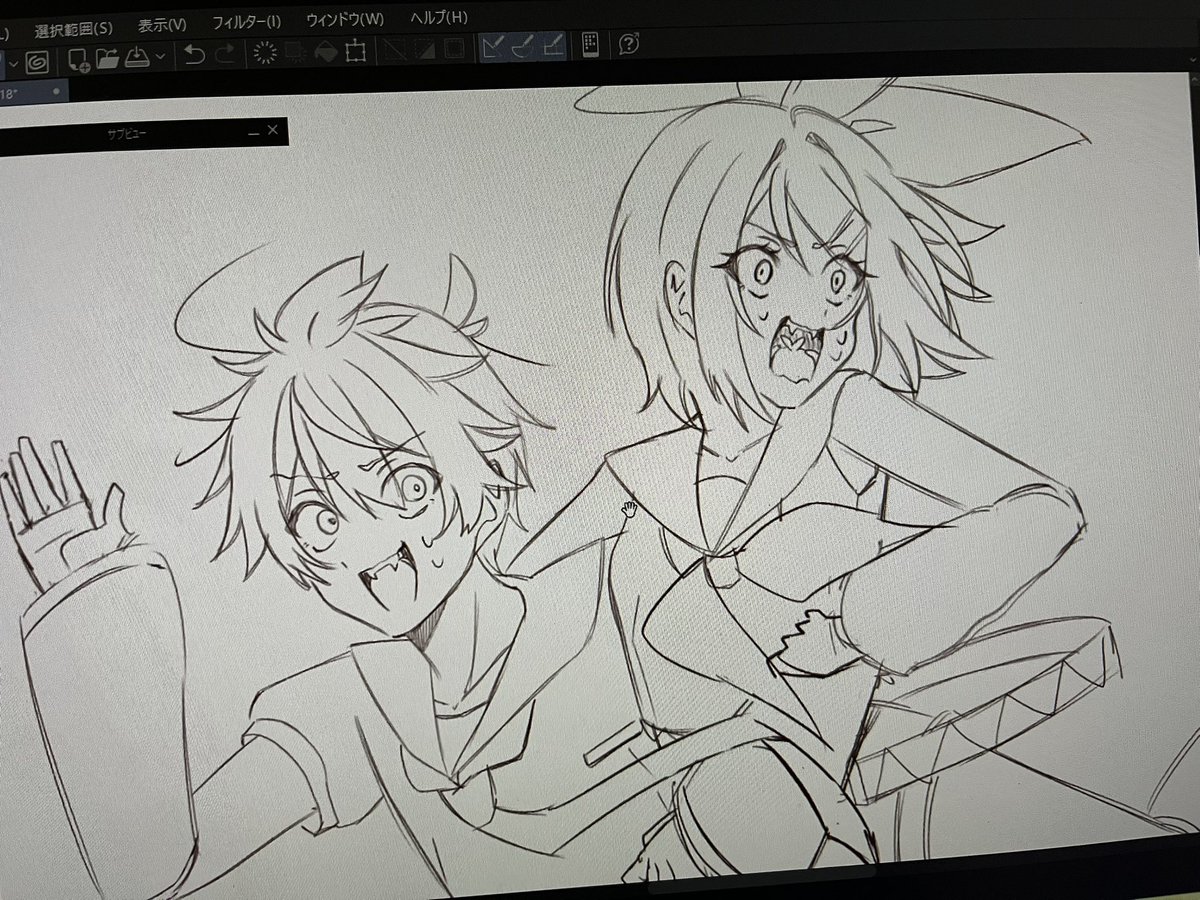Click the Invert Selected Area icon
This screenshot has width=1200, height=900.
425,48
